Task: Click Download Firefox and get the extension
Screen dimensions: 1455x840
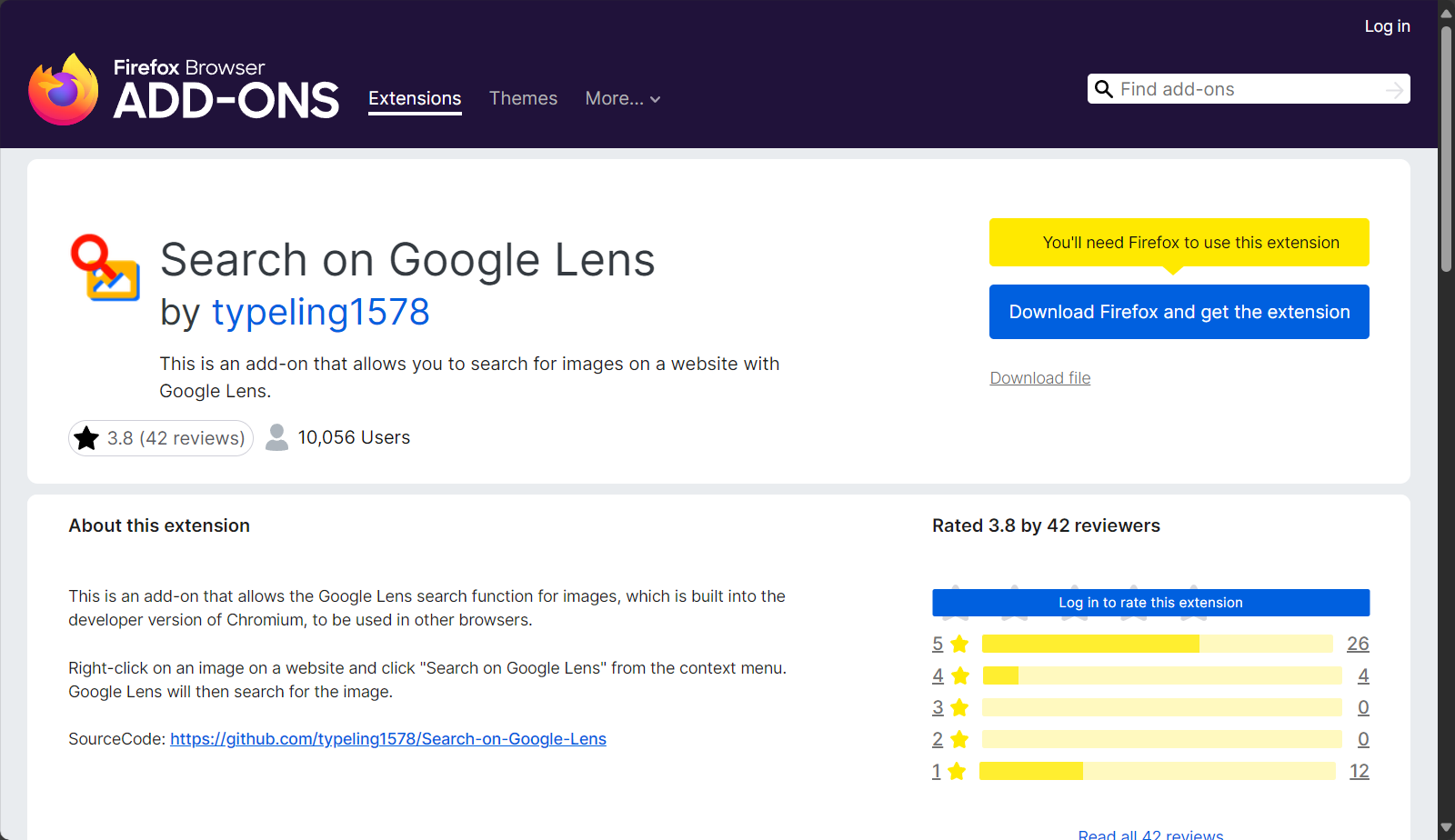Action: pyautogui.click(x=1179, y=312)
